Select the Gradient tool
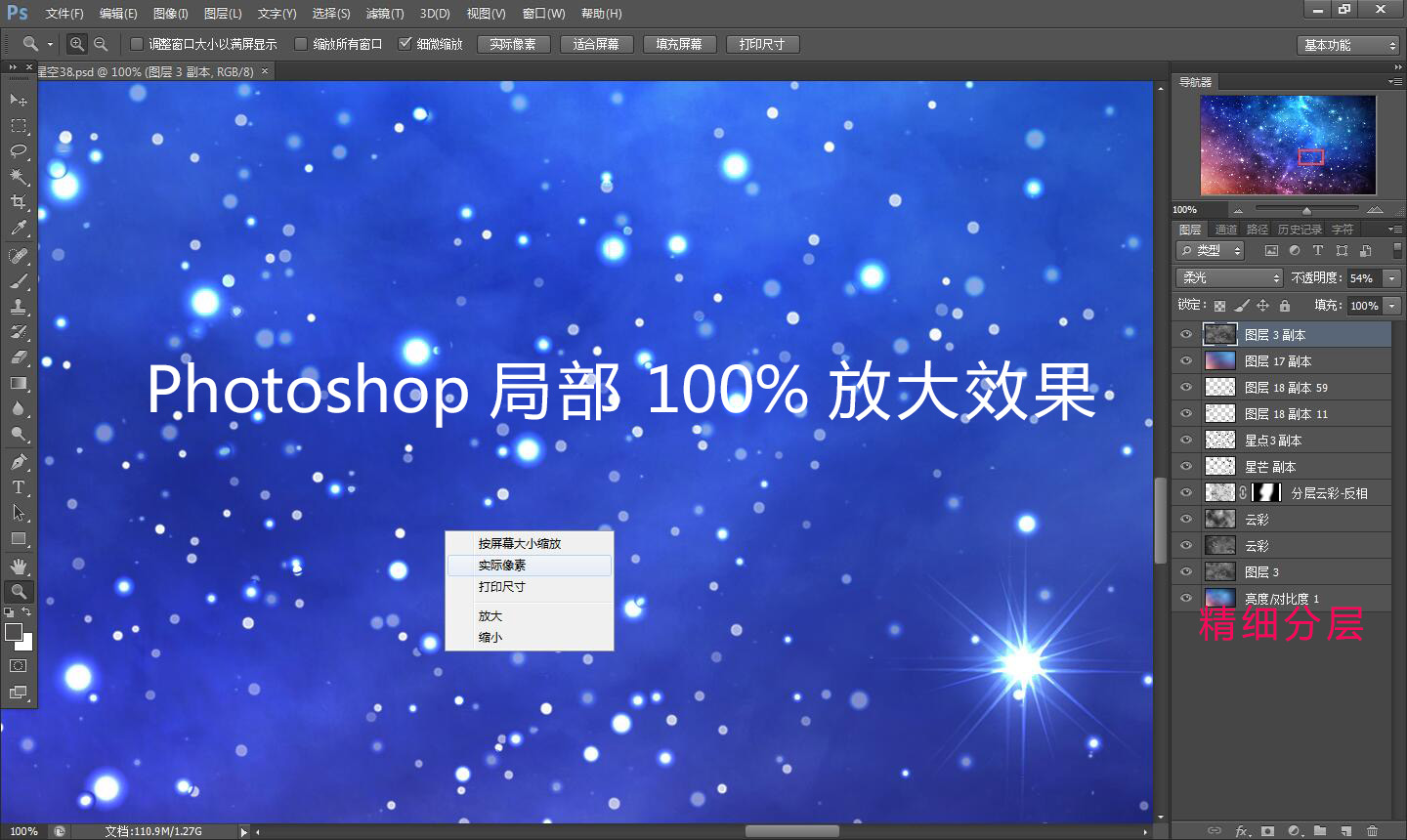This screenshot has height=840, width=1407. point(19,383)
